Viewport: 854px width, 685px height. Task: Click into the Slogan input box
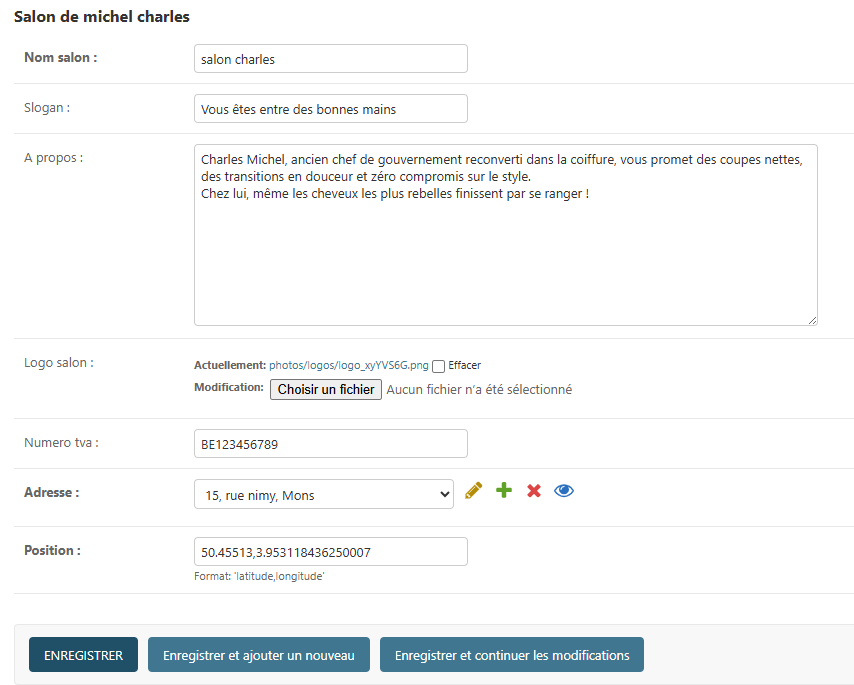coord(330,109)
